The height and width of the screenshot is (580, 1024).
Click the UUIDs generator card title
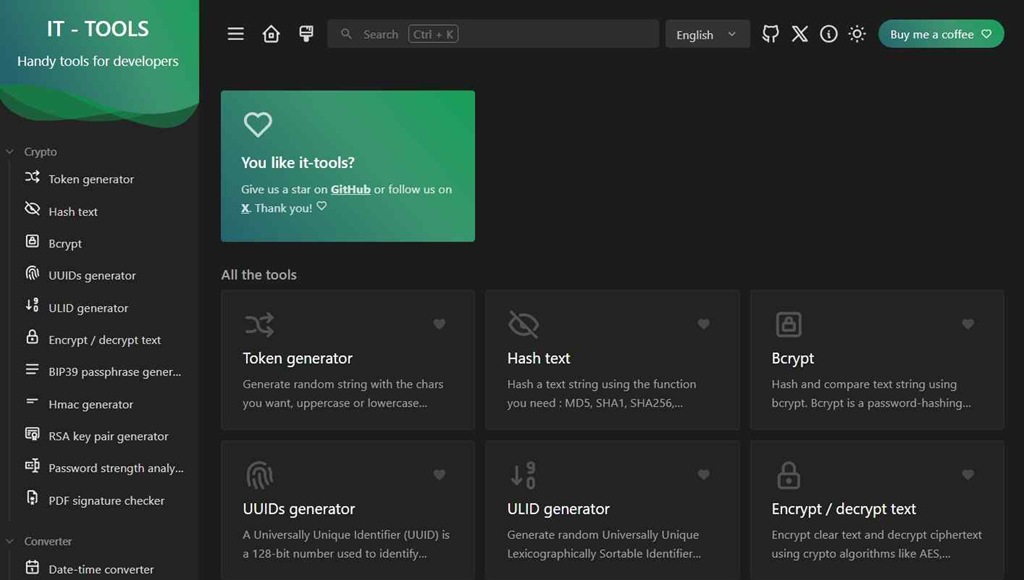pyautogui.click(x=298, y=509)
